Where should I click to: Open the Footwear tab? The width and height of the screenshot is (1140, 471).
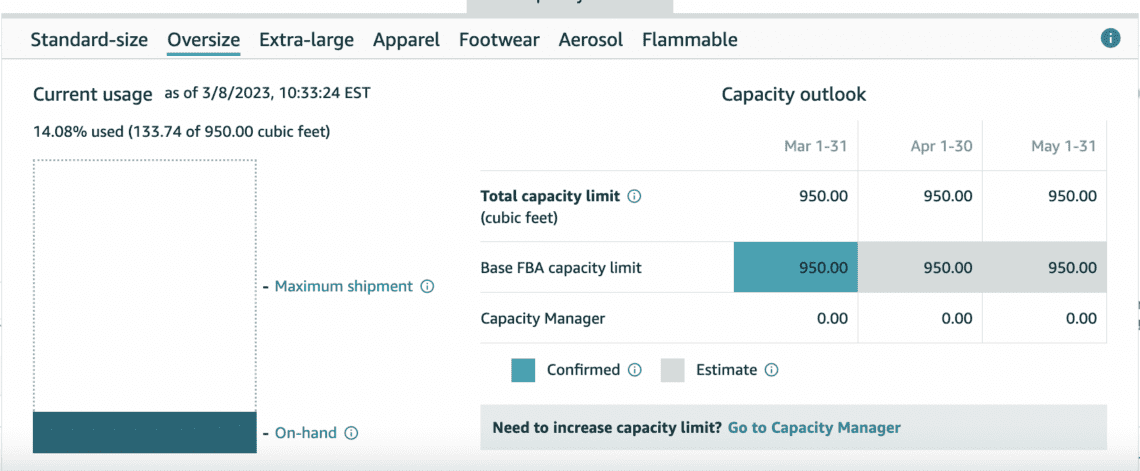coord(499,40)
